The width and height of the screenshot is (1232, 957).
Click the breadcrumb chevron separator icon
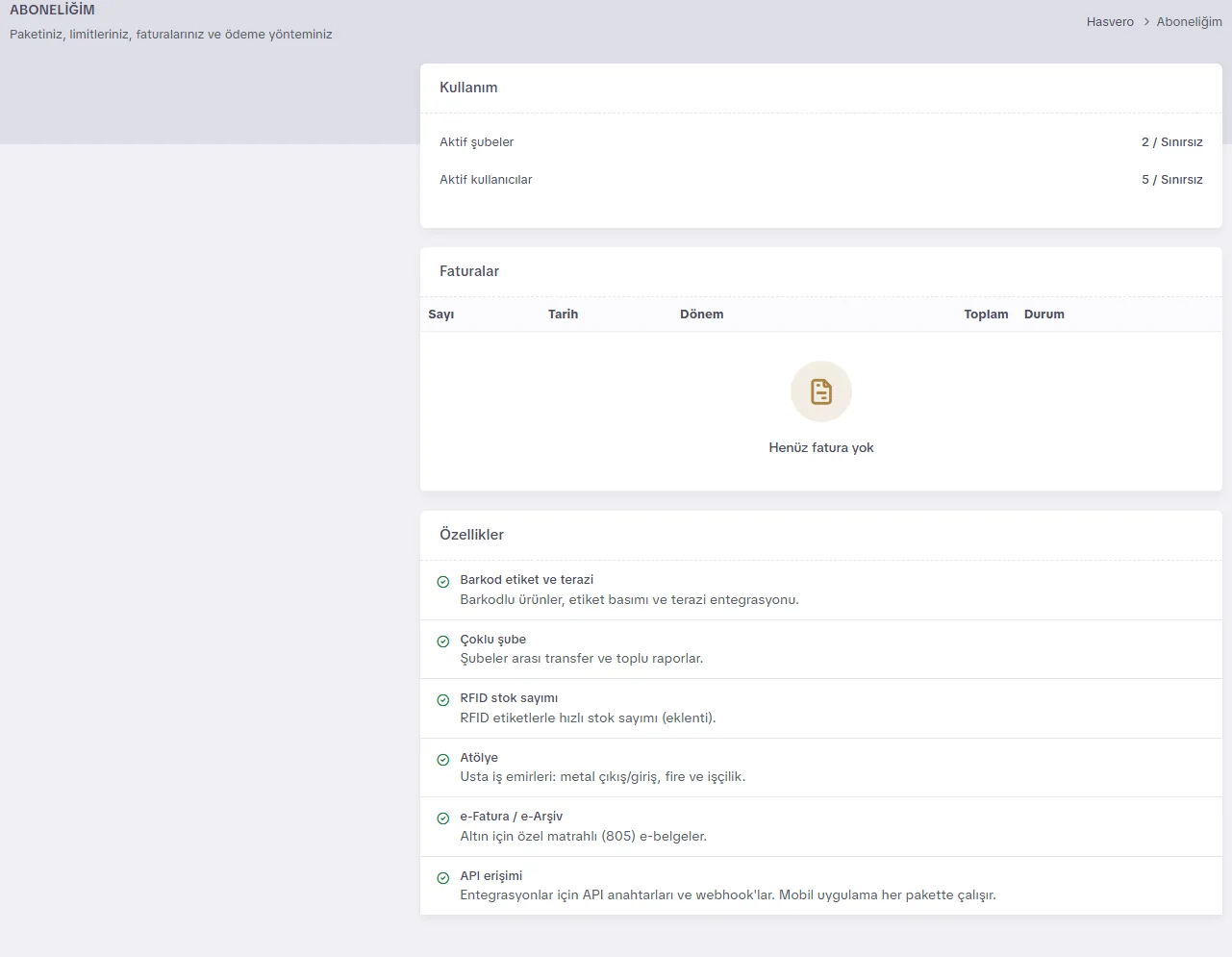tap(1146, 21)
